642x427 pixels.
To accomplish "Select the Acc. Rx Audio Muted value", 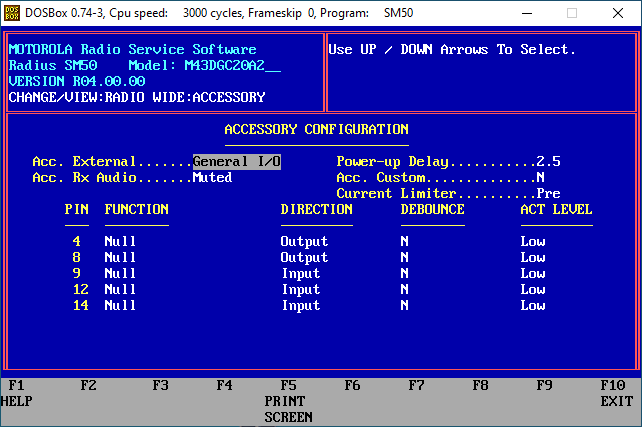I will pos(212,177).
